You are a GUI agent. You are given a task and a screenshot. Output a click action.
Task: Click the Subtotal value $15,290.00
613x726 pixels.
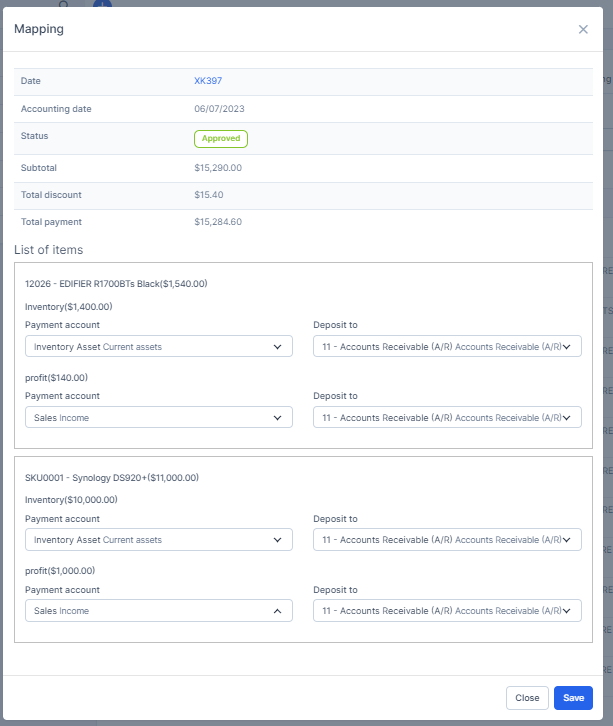tap(218, 168)
